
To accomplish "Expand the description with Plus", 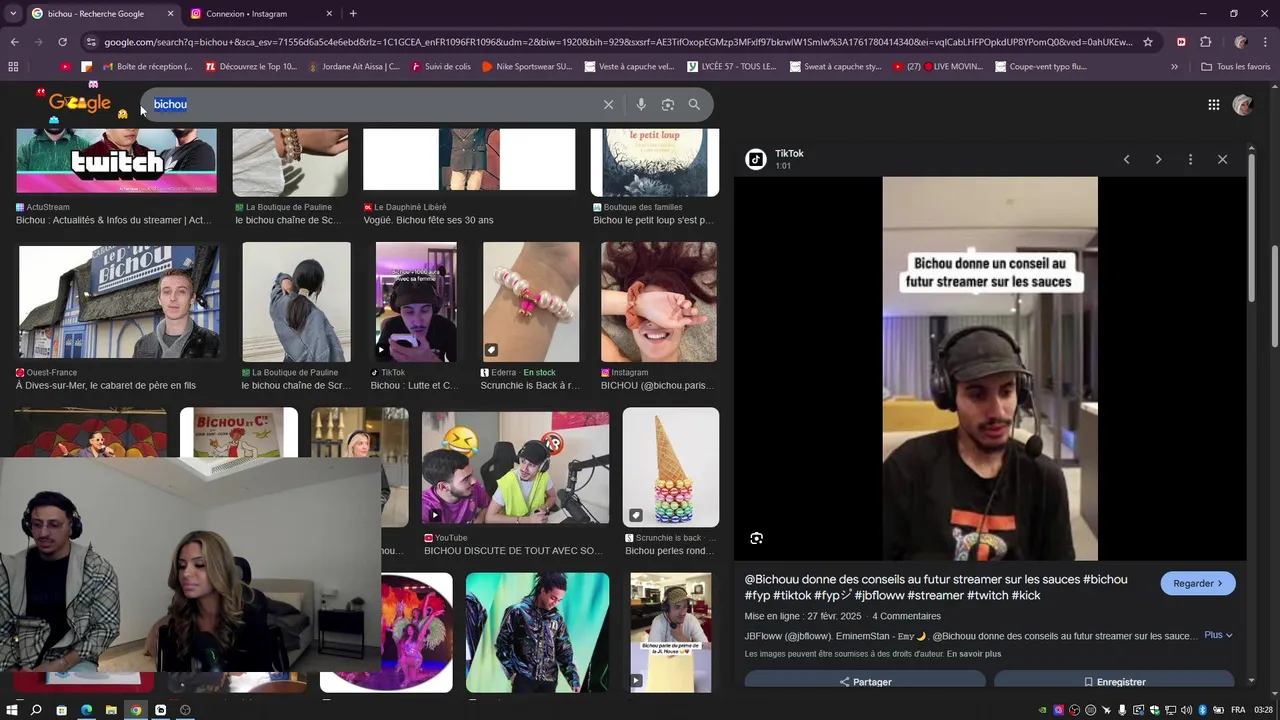I will [1218, 635].
